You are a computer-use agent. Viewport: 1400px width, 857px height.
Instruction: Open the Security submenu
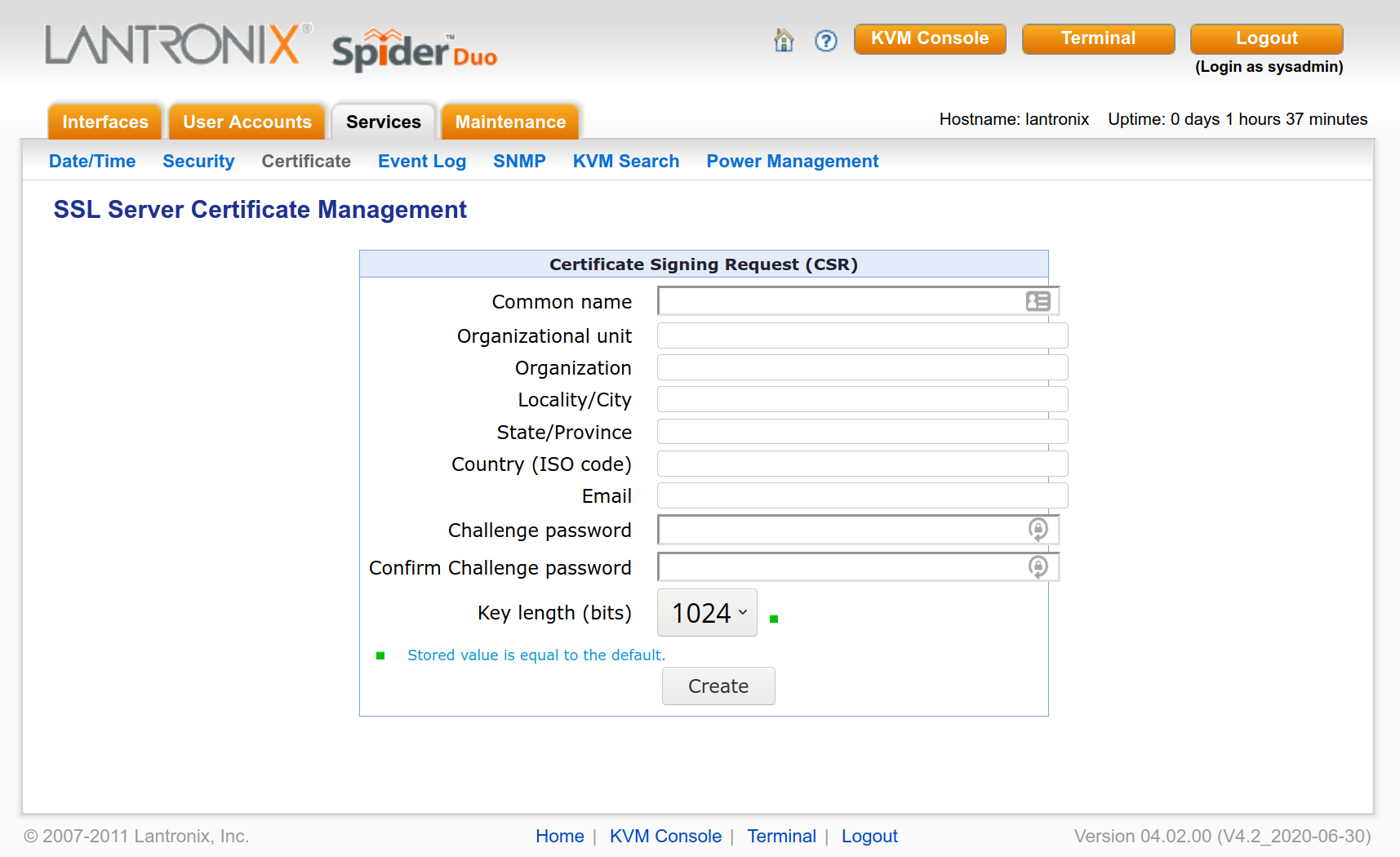point(198,162)
